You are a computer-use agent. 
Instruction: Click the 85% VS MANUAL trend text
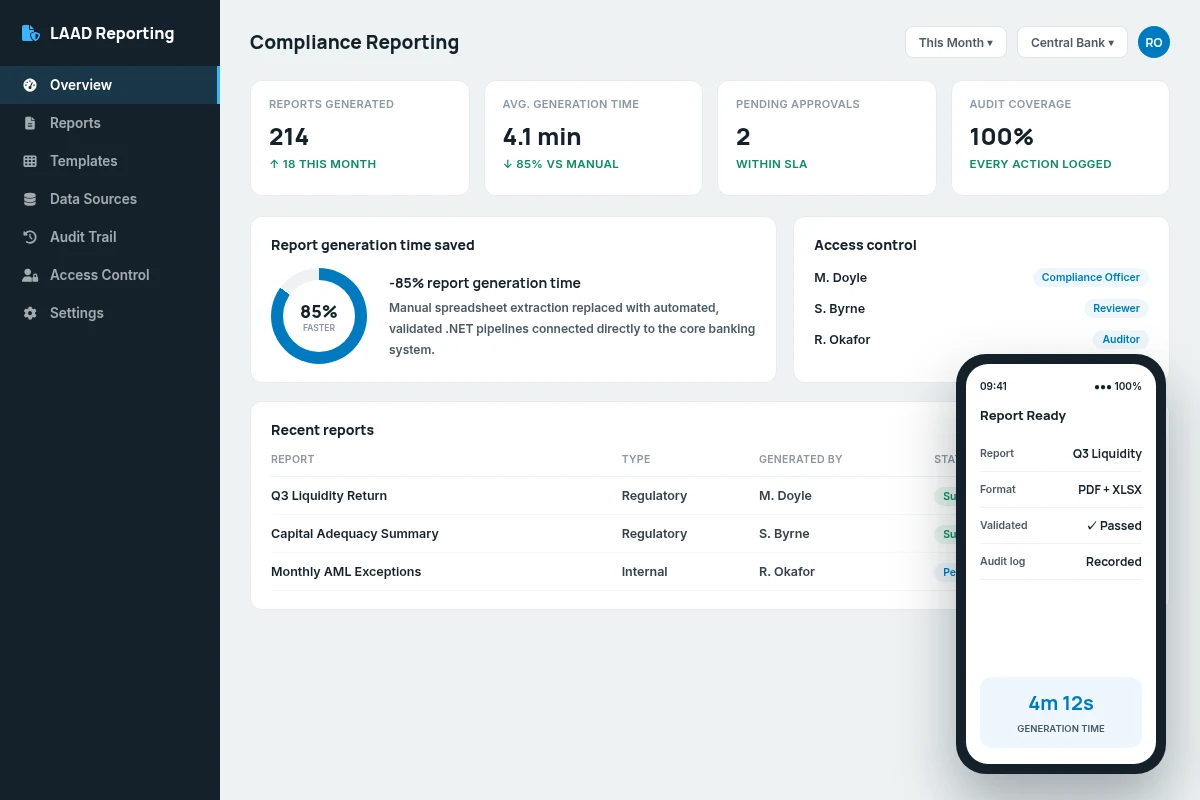561,164
